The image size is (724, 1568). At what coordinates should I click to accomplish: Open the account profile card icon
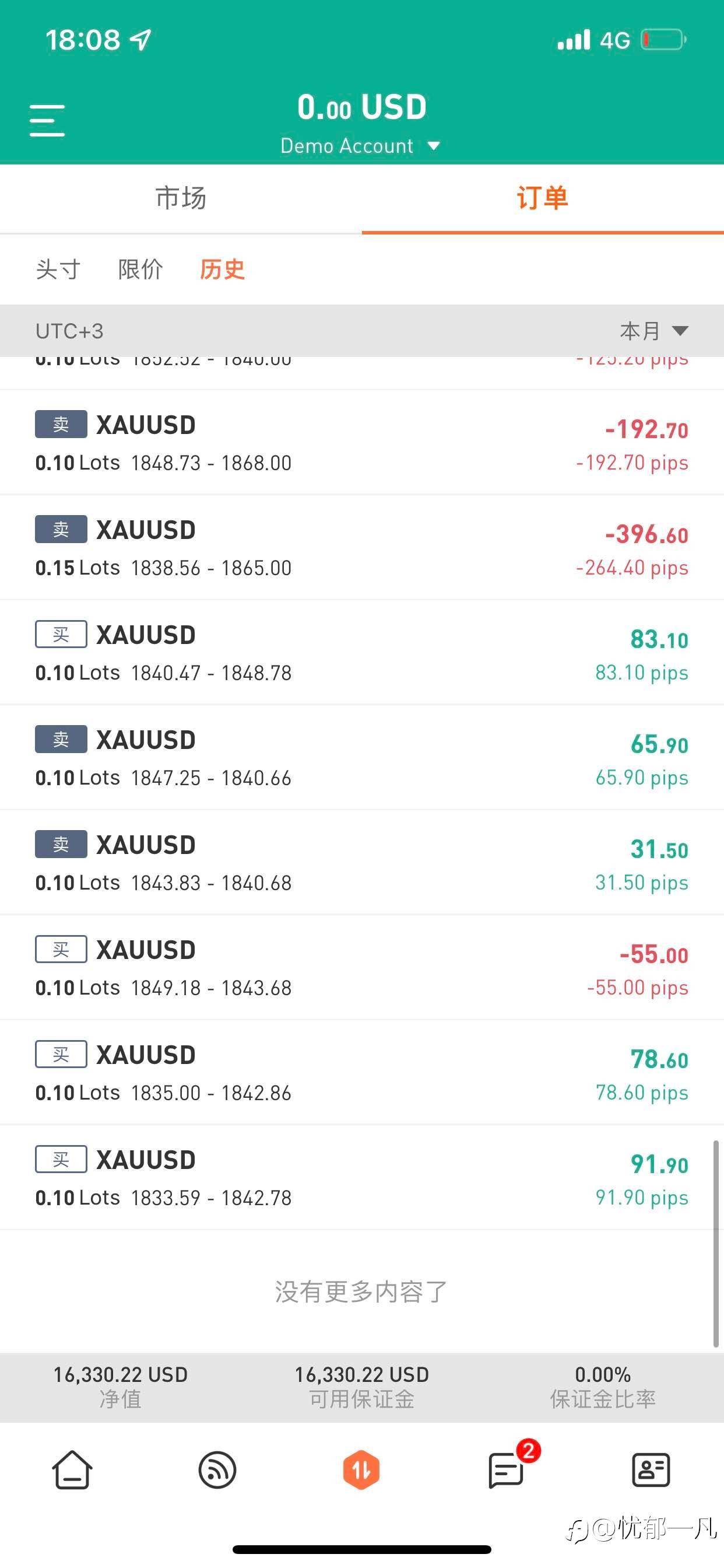651,1470
